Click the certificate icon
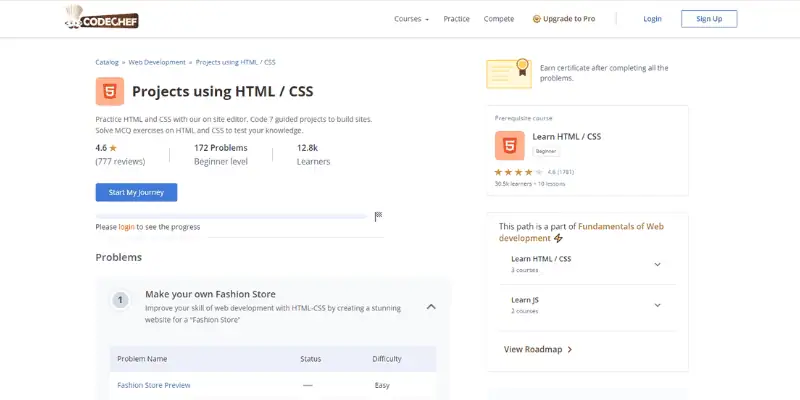800x400 pixels. (509, 73)
